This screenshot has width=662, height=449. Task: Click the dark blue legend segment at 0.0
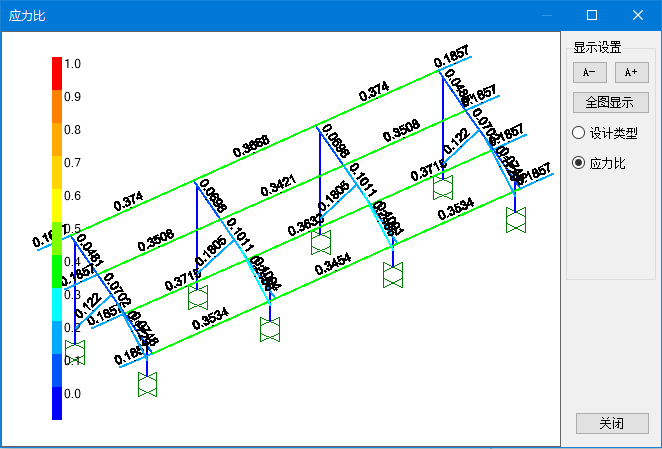click(57, 402)
